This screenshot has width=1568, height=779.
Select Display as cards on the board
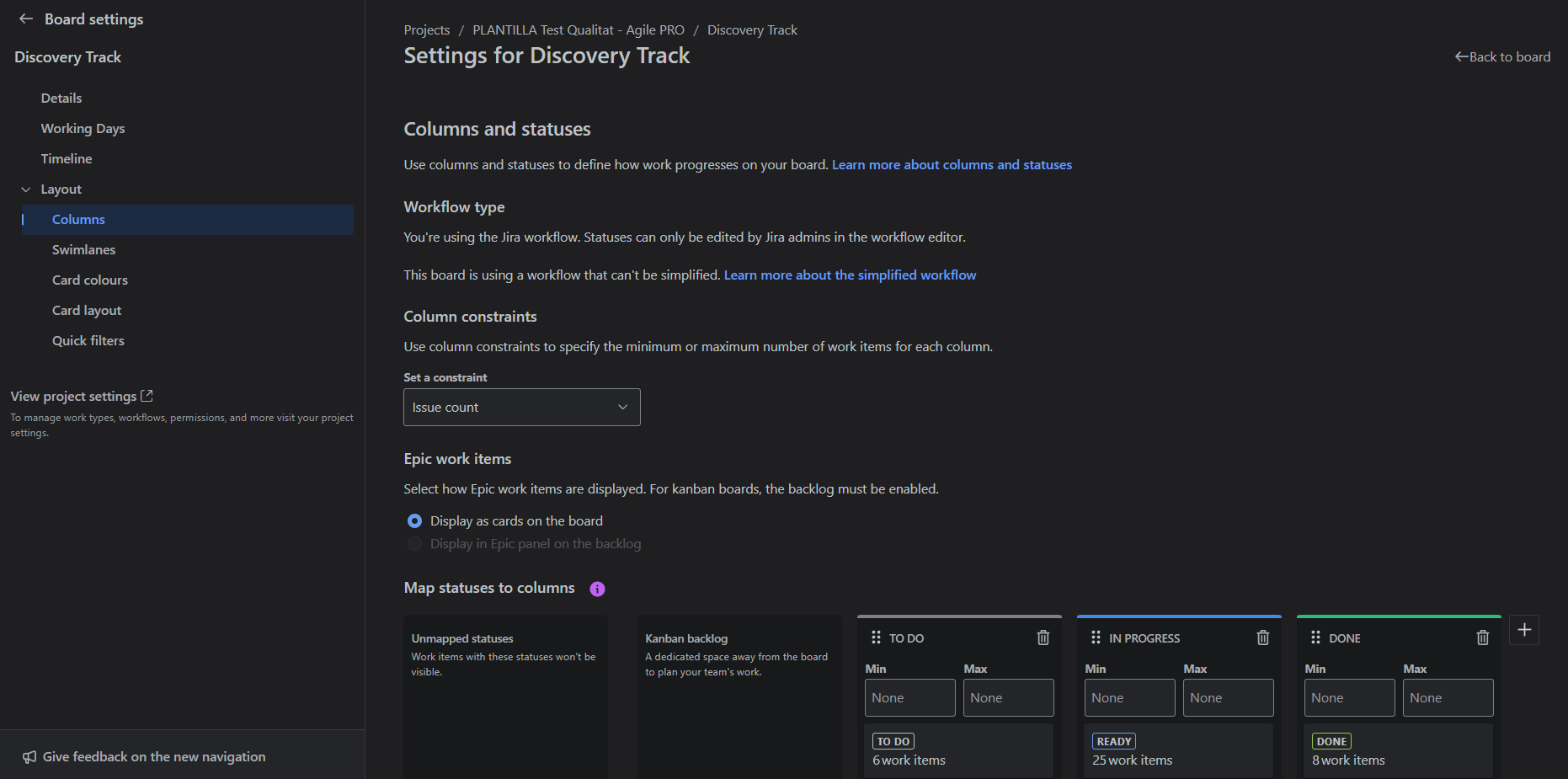[414, 520]
